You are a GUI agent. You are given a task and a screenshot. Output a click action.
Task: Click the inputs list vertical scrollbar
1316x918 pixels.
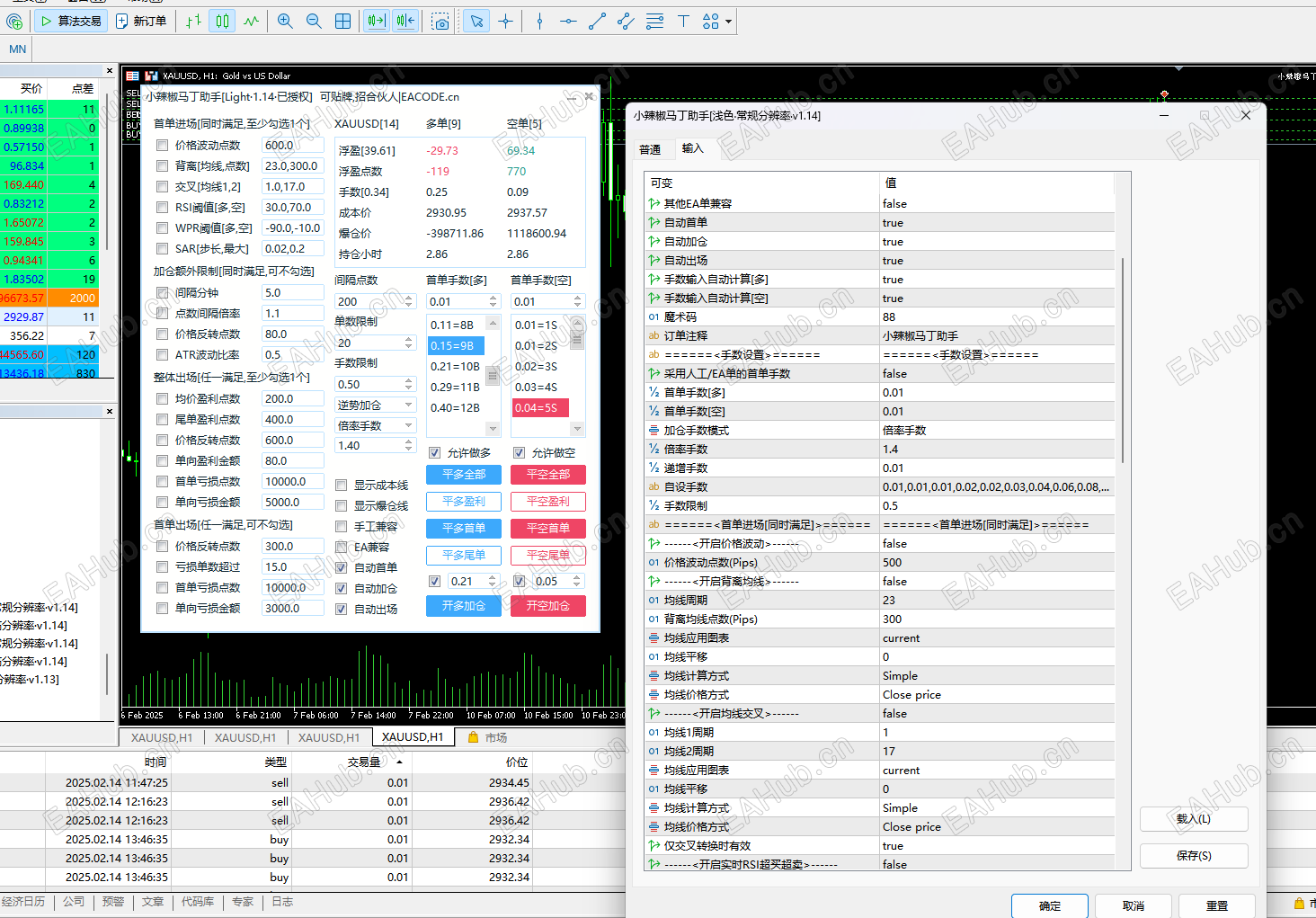coord(1123,360)
